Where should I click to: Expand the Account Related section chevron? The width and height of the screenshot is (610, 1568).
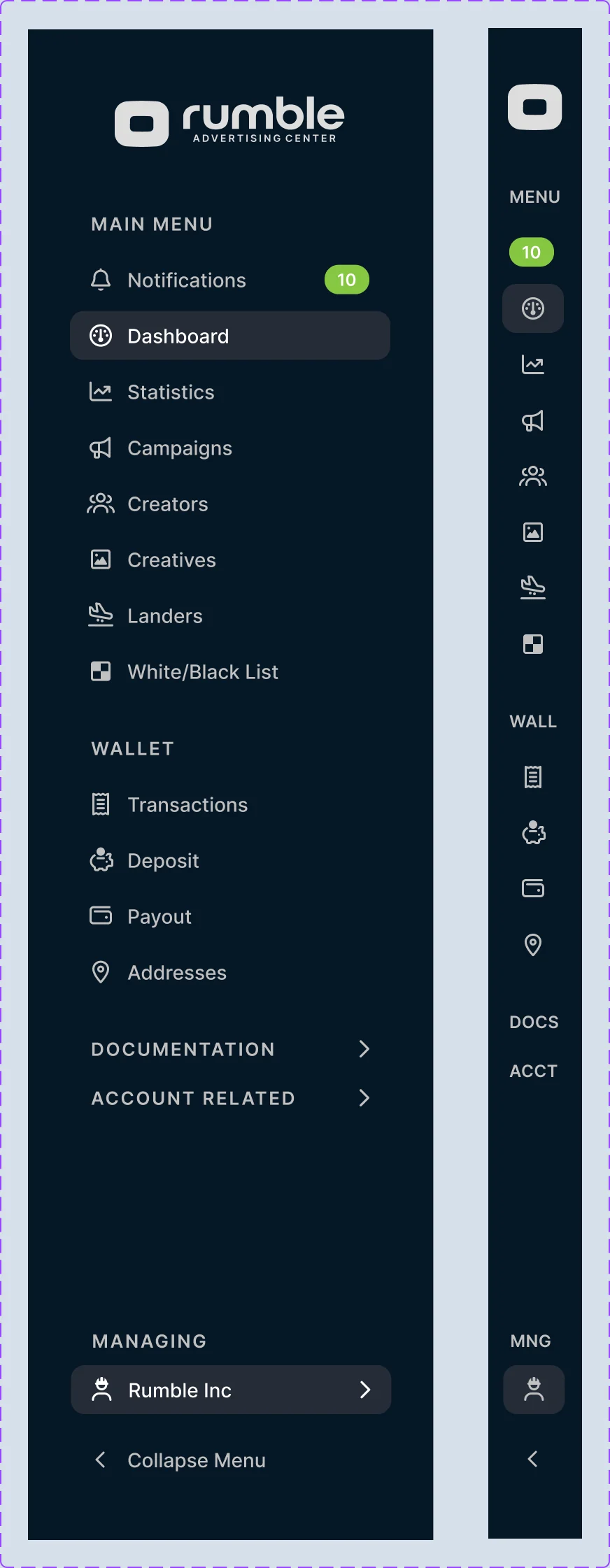coord(364,1097)
